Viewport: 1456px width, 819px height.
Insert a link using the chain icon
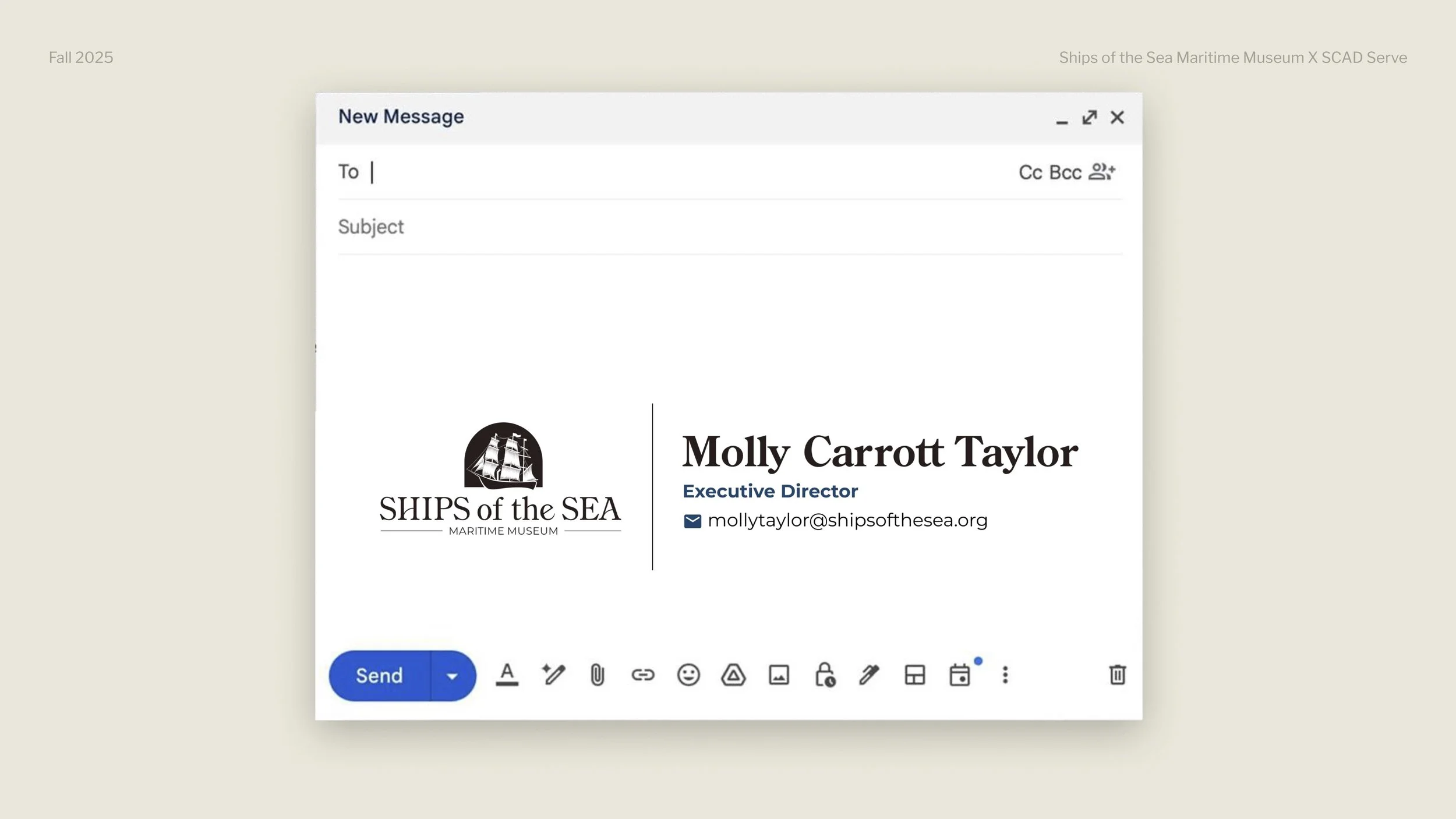[643, 675]
